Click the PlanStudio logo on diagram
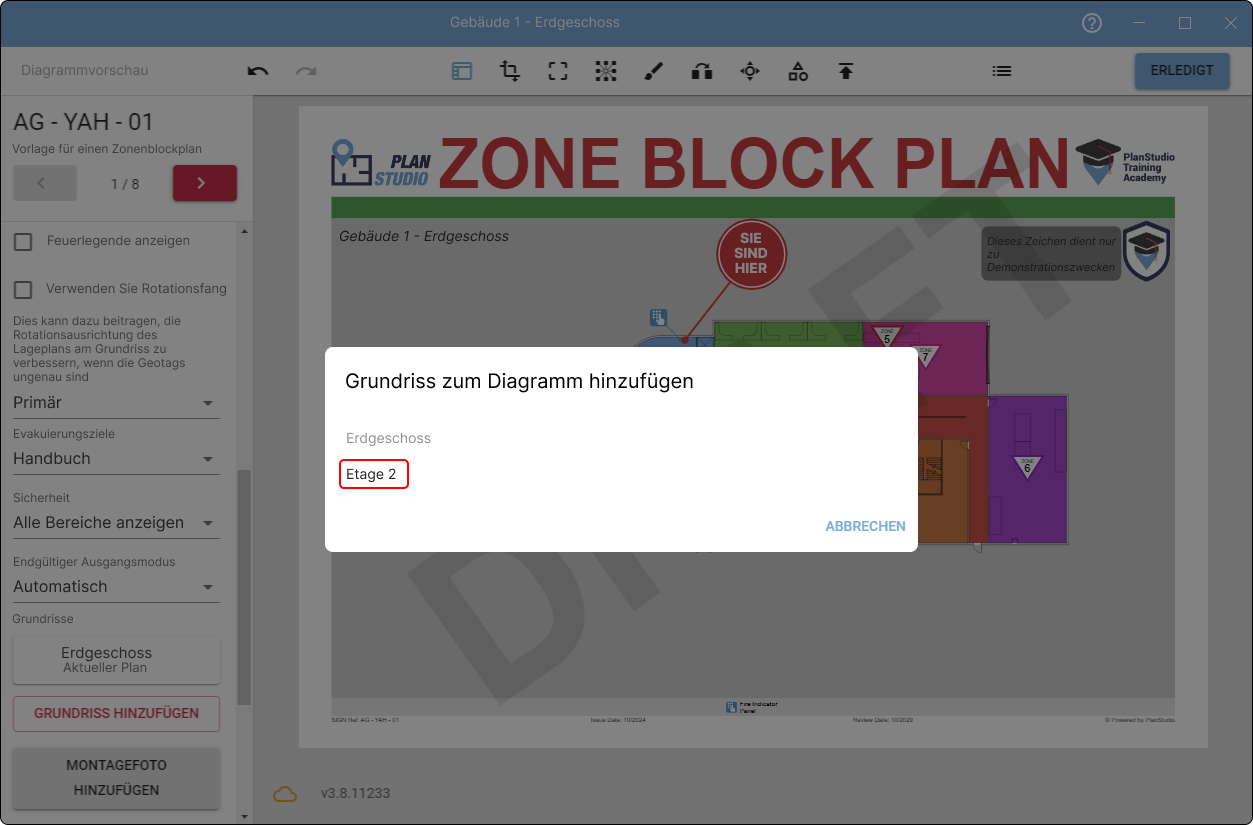This screenshot has width=1253, height=825. click(381, 163)
